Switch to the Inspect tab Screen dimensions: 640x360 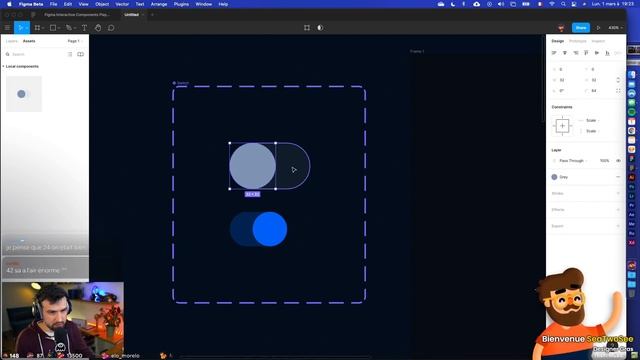598,41
